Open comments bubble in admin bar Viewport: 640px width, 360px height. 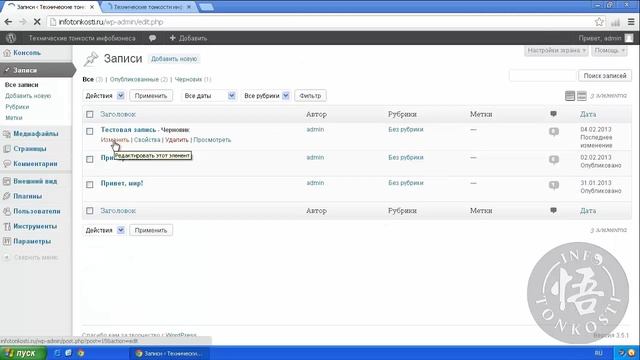pyautogui.click(x=152, y=38)
